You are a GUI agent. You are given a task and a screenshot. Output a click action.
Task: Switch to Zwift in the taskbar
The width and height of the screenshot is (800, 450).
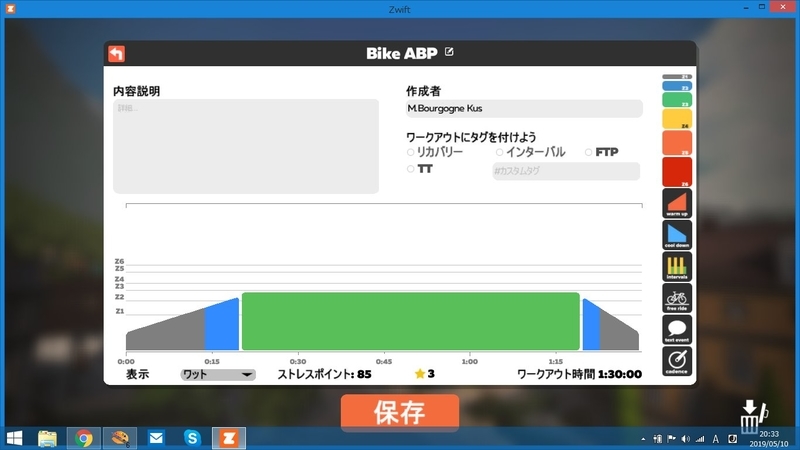pyautogui.click(x=229, y=438)
